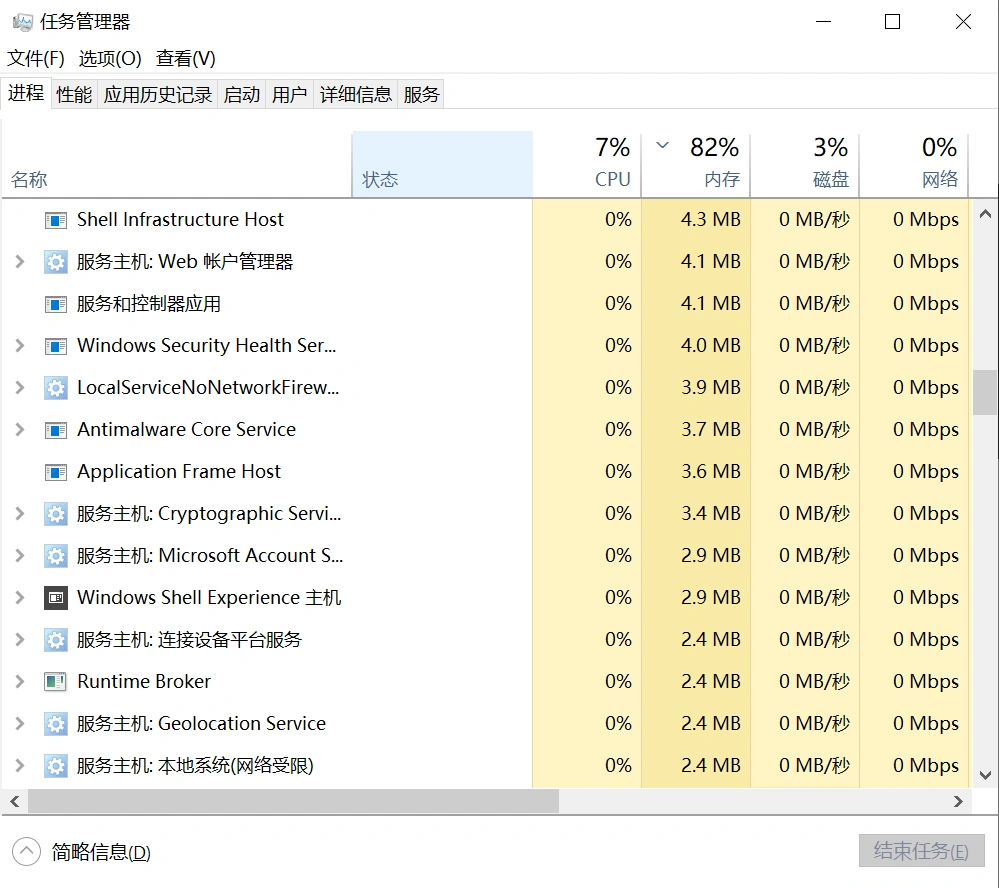
Task: Switch to the 性能 tab
Action: coord(73,93)
